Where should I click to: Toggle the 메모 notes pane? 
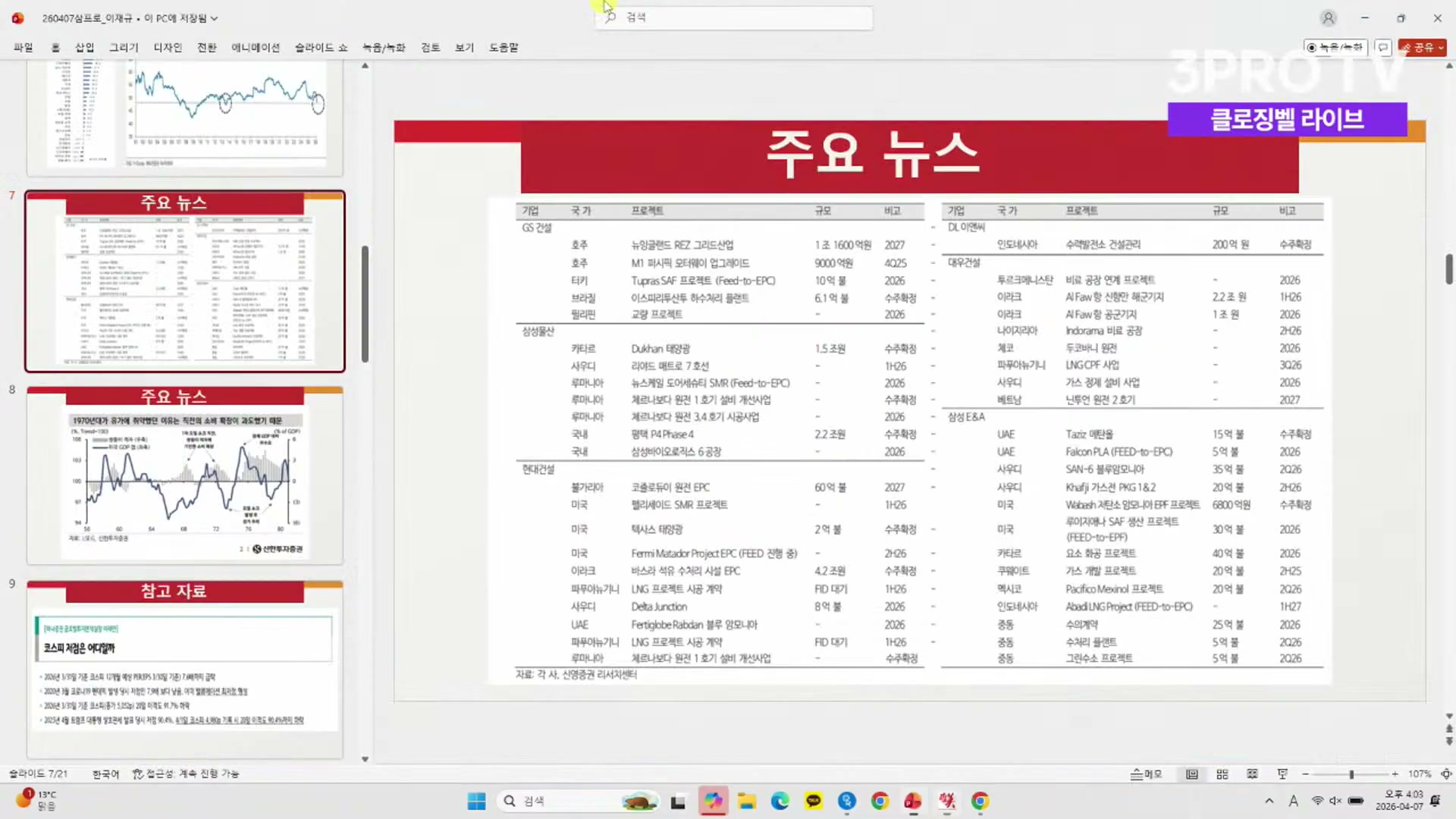(x=1147, y=774)
